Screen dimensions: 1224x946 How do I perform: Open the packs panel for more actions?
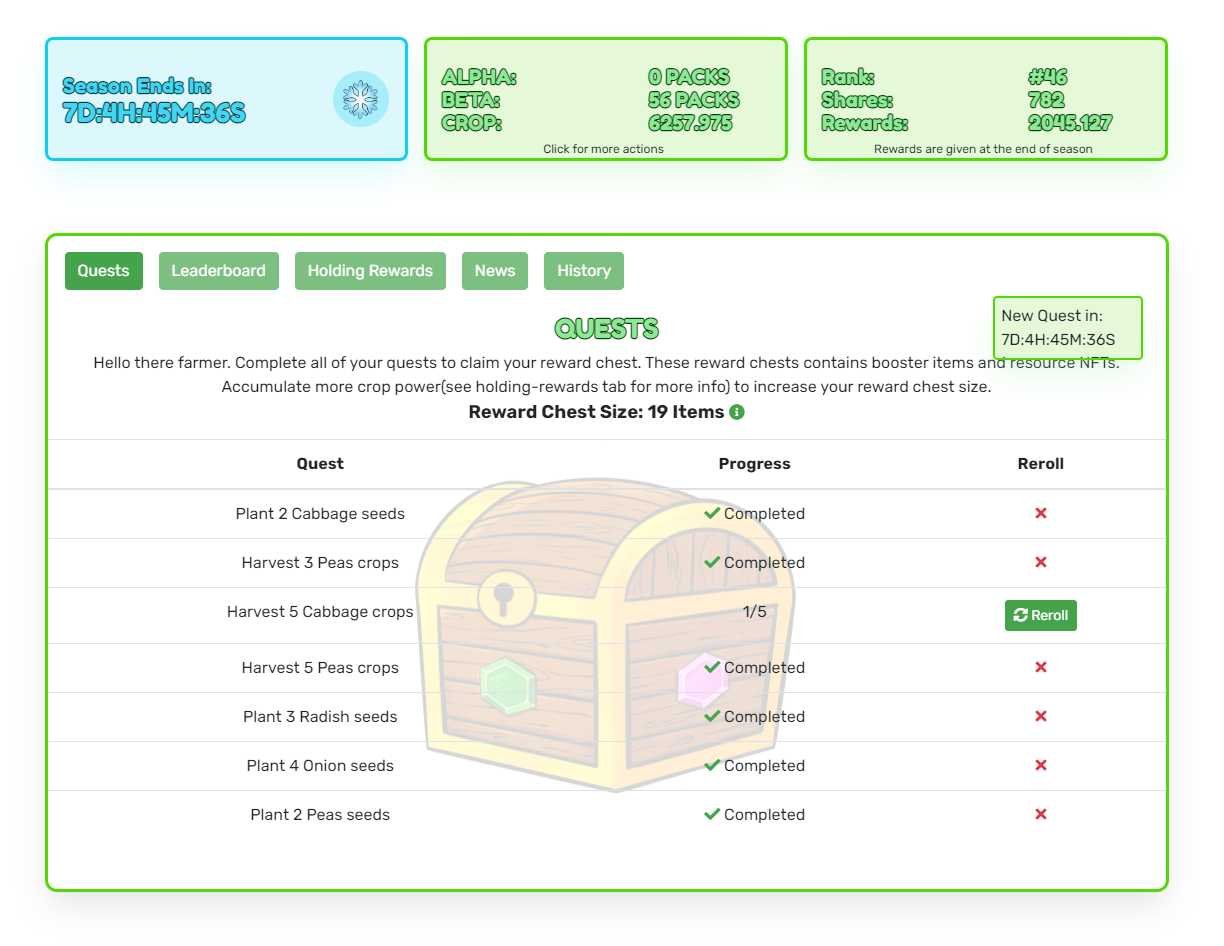(x=606, y=99)
